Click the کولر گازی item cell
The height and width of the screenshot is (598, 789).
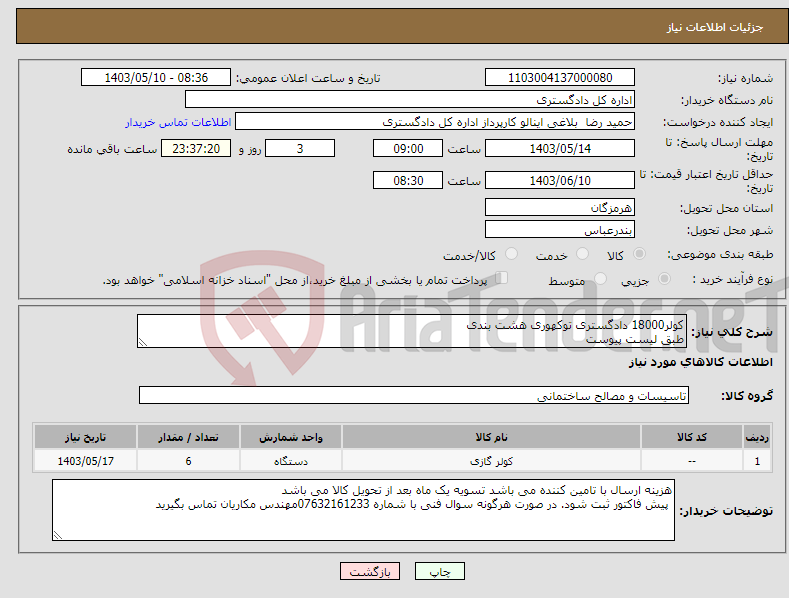[x=491, y=461]
